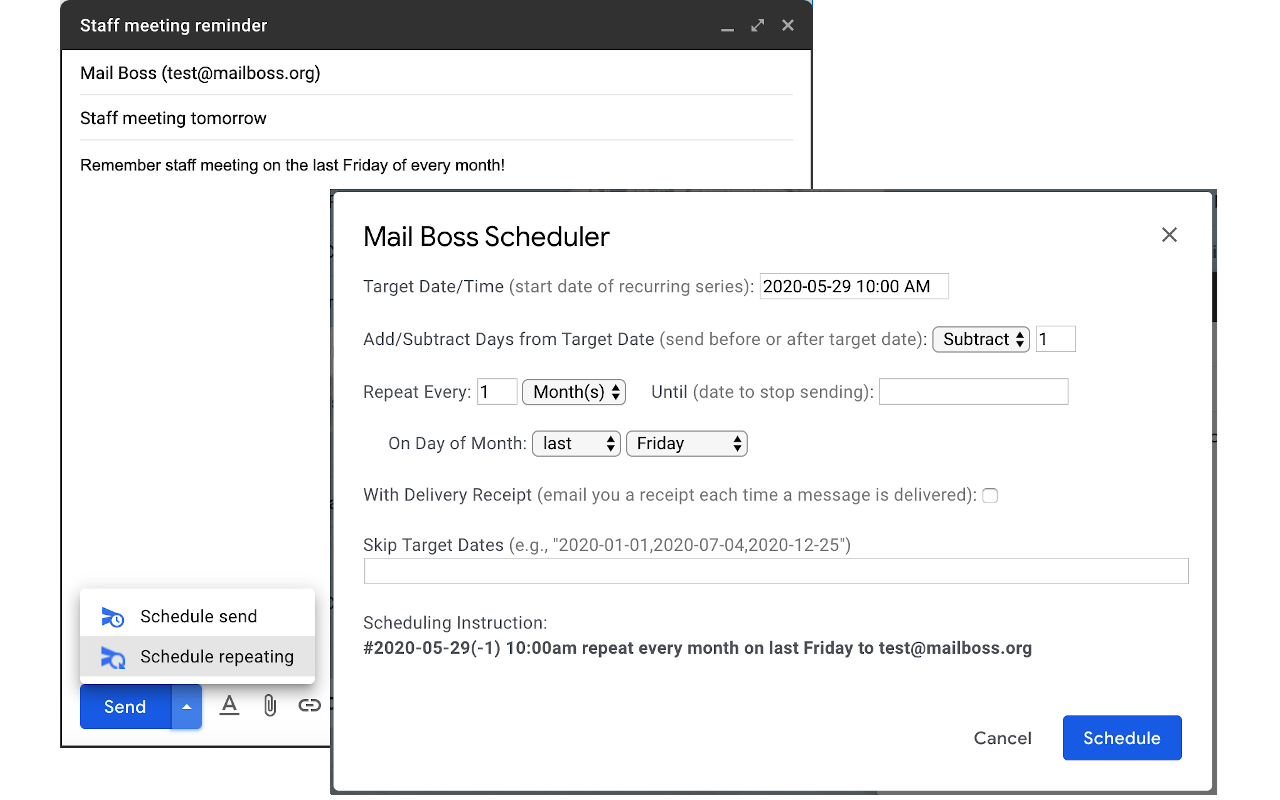
Task: Open the Friday weekday dropdown
Action: 687,443
